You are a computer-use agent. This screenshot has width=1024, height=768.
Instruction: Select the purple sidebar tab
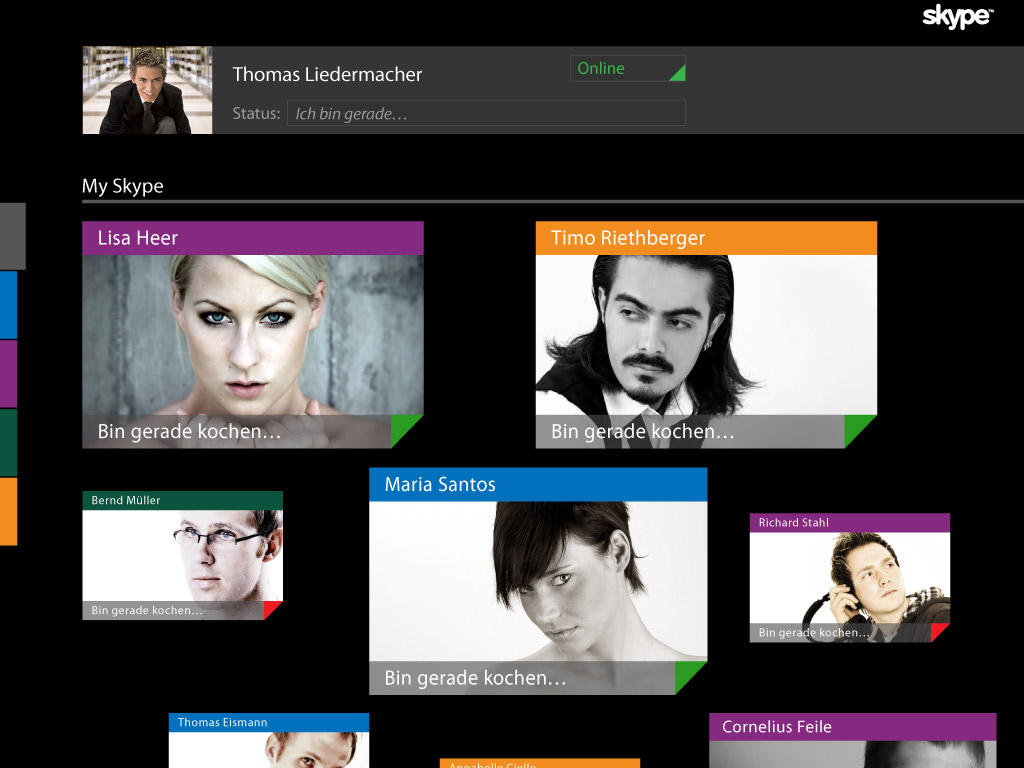point(8,374)
